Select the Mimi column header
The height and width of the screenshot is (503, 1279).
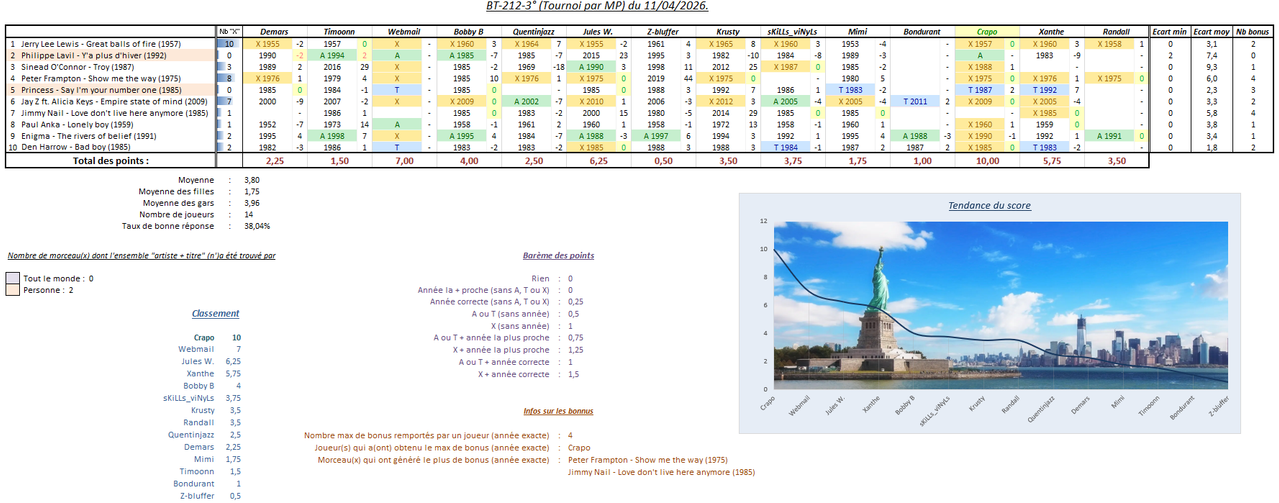click(856, 32)
